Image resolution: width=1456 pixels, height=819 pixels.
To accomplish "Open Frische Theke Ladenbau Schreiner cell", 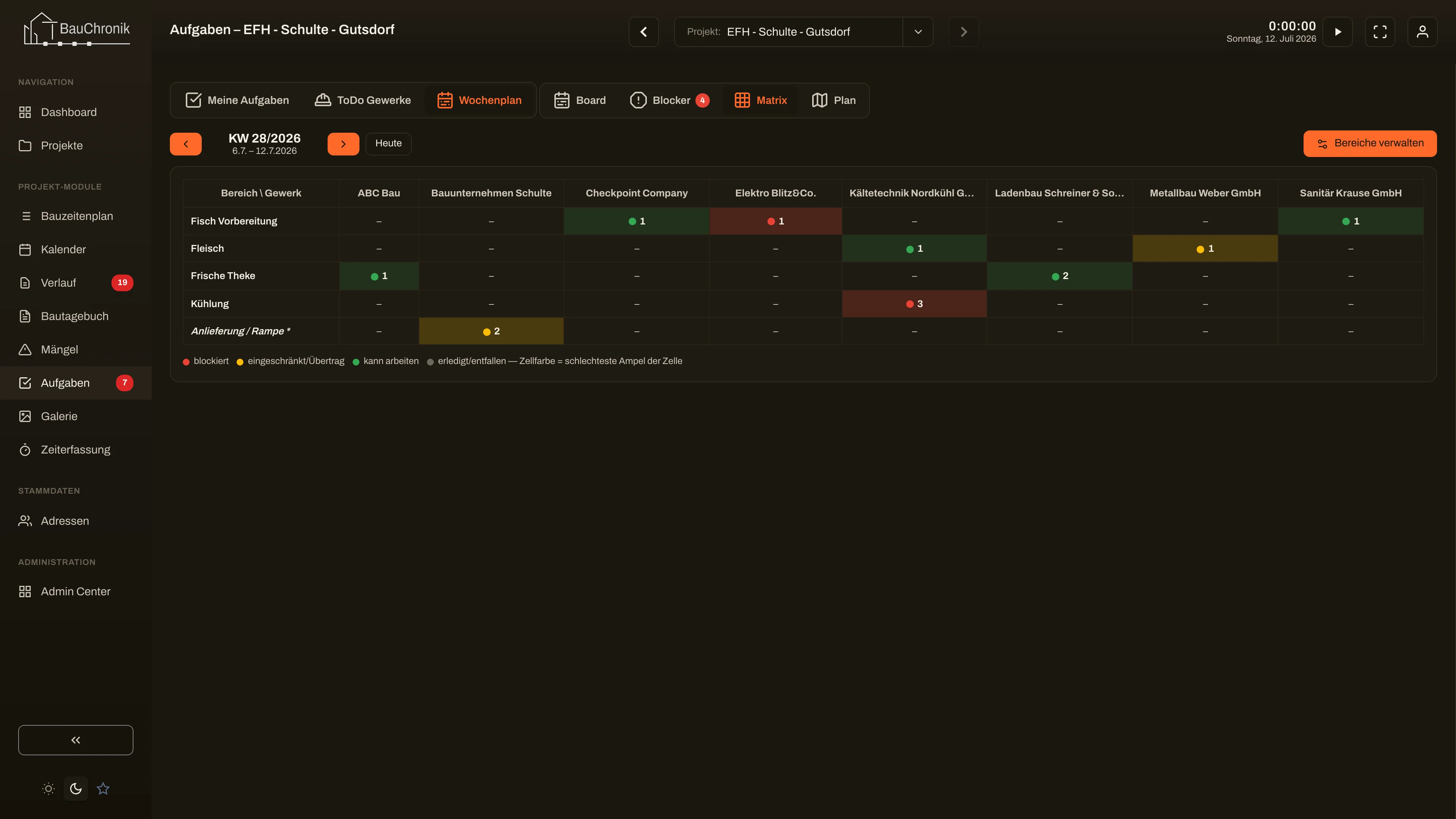I will click(x=1059, y=276).
